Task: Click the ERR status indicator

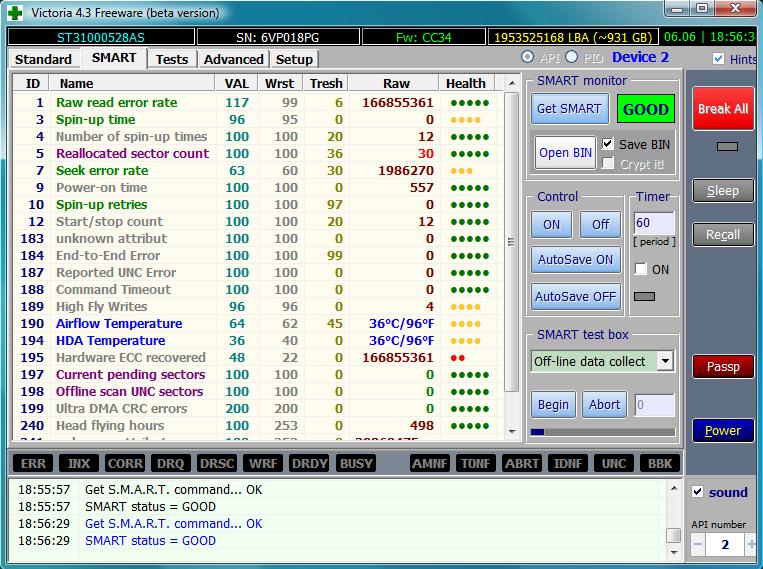Action: tap(33, 464)
